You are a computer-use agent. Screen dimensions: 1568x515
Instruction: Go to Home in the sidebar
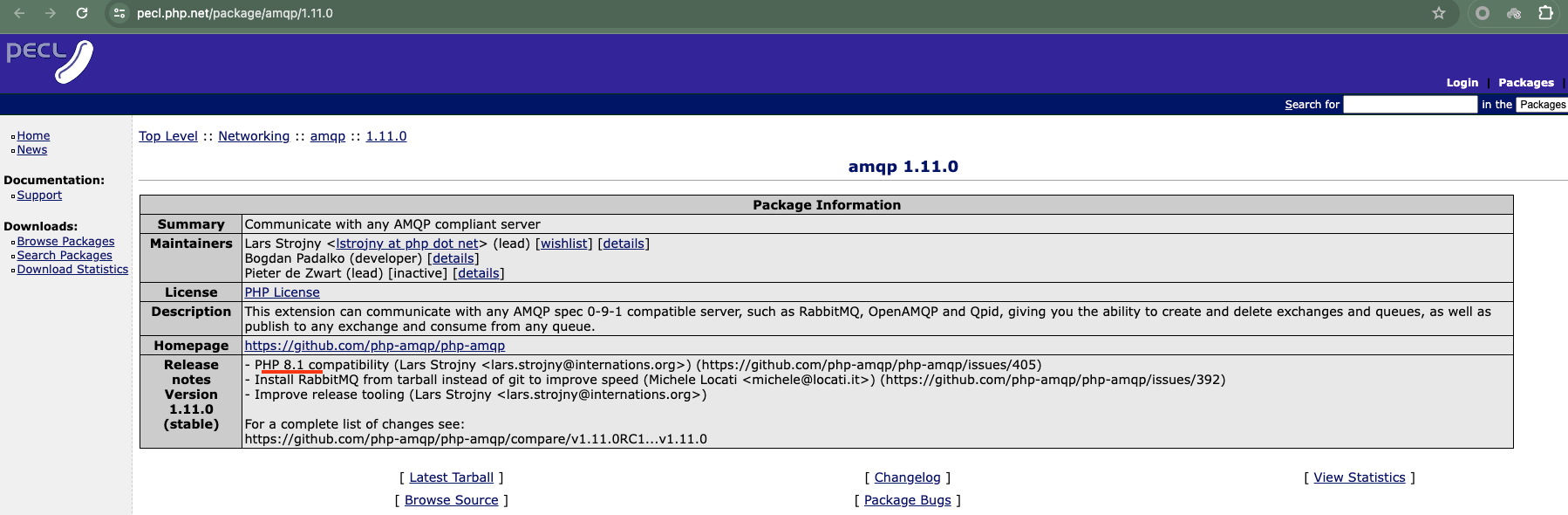click(x=33, y=136)
